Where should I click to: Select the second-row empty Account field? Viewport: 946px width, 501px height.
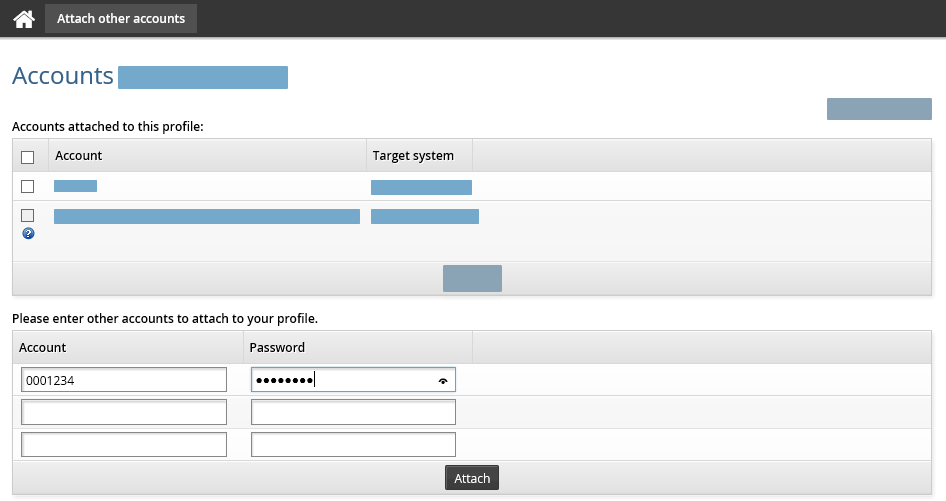(x=124, y=412)
